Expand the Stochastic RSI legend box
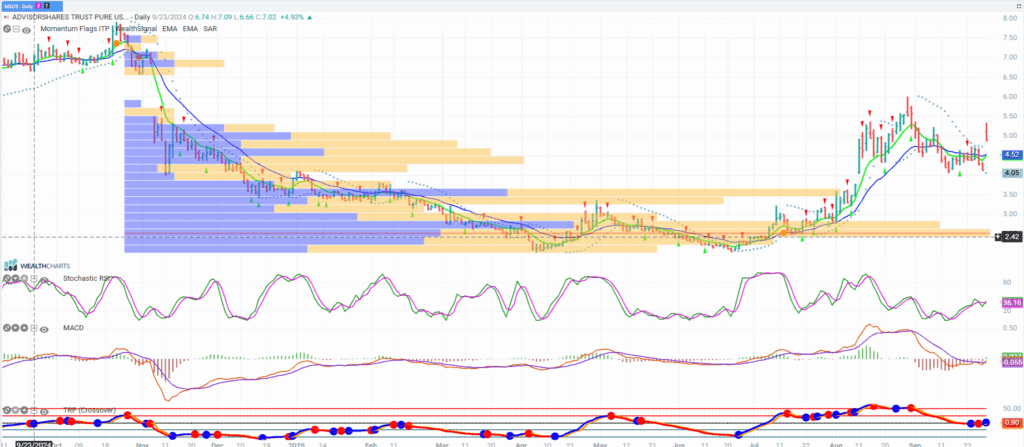Image resolution: width=1024 pixels, height=447 pixels. 32,280
